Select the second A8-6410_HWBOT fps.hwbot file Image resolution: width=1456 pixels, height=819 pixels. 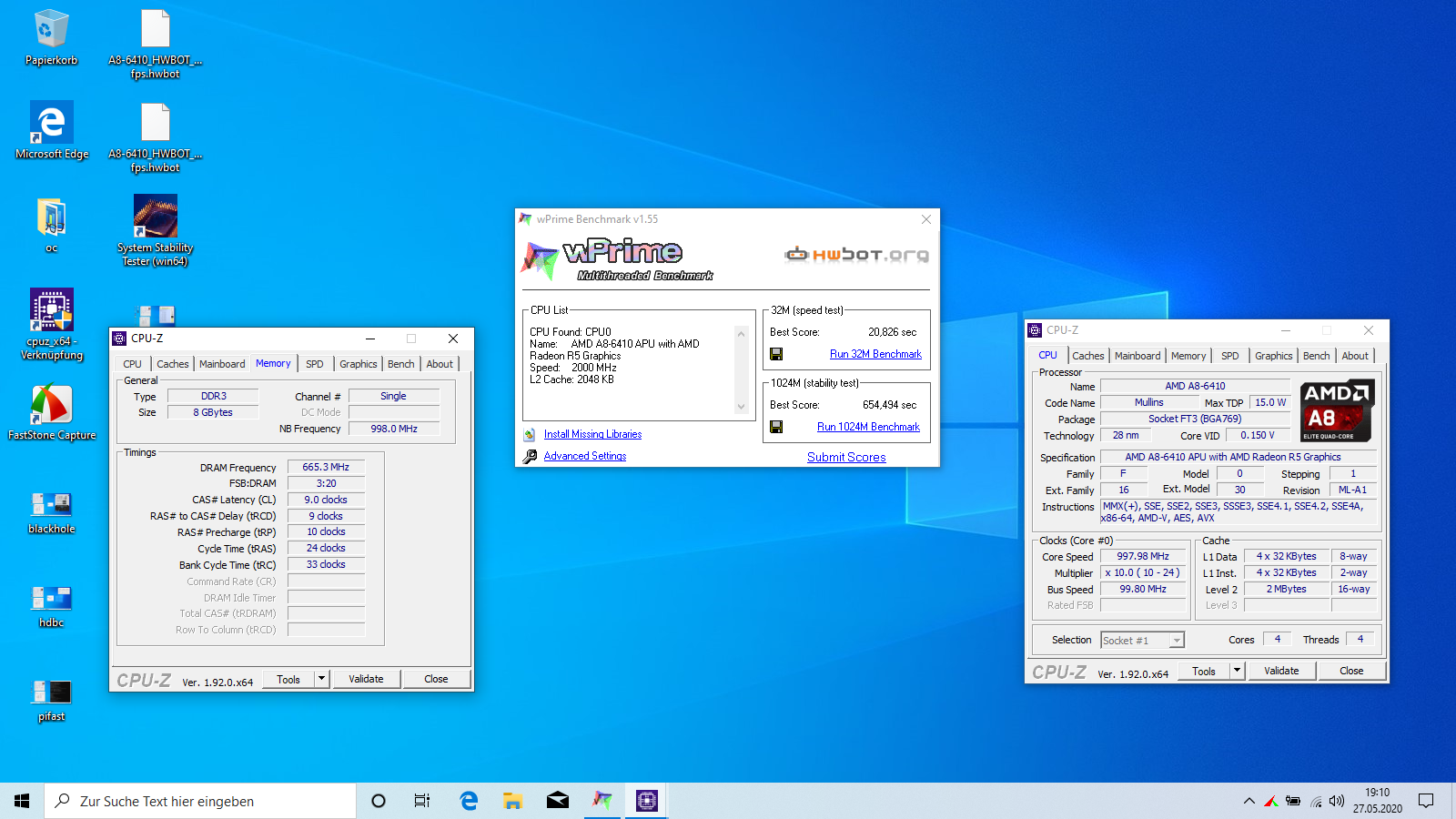click(156, 137)
